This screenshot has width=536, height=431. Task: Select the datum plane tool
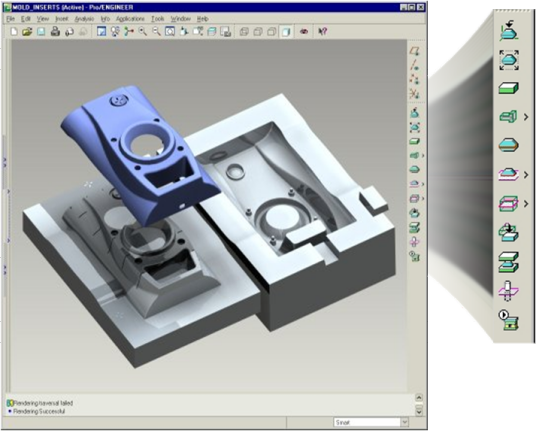pos(415,51)
